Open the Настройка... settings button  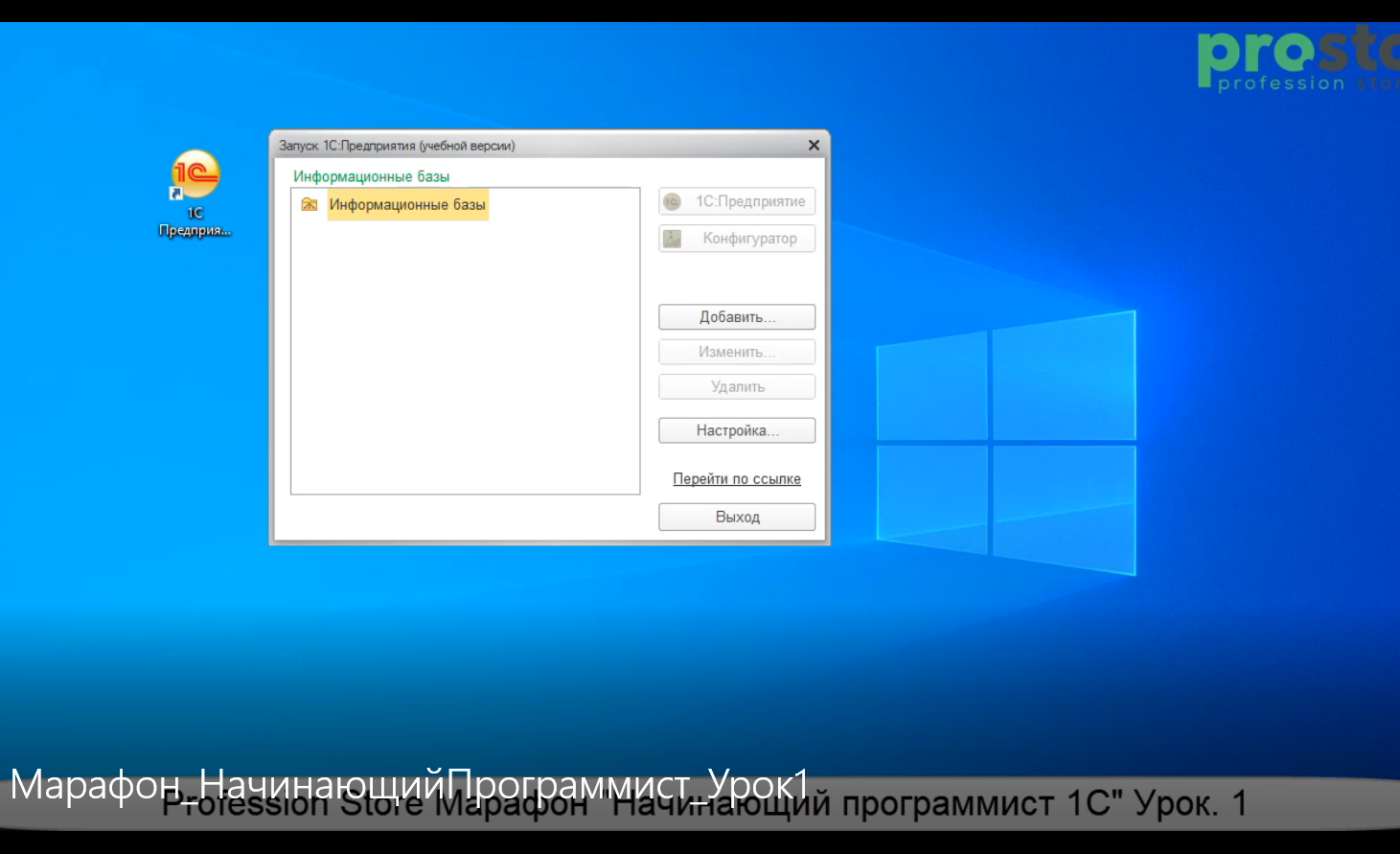click(736, 431)
